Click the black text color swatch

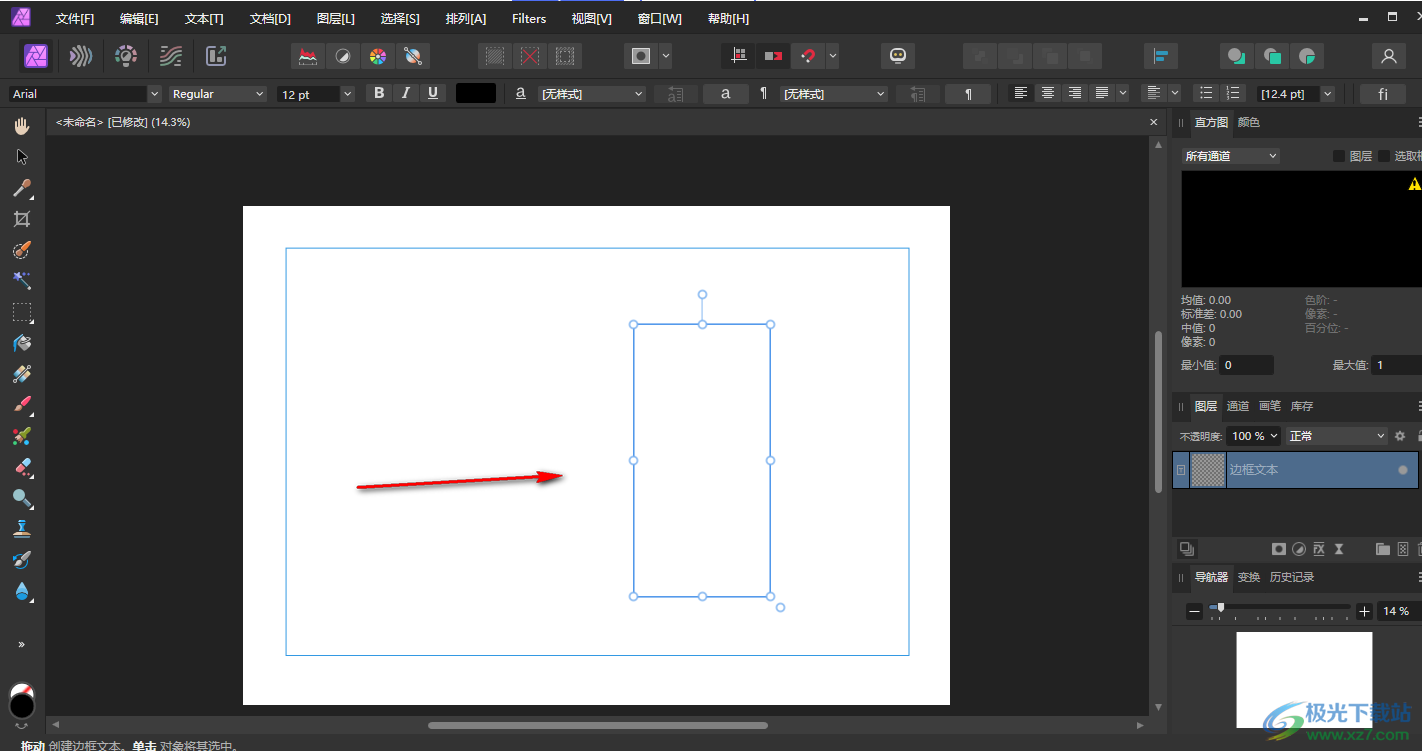(476, 93)
